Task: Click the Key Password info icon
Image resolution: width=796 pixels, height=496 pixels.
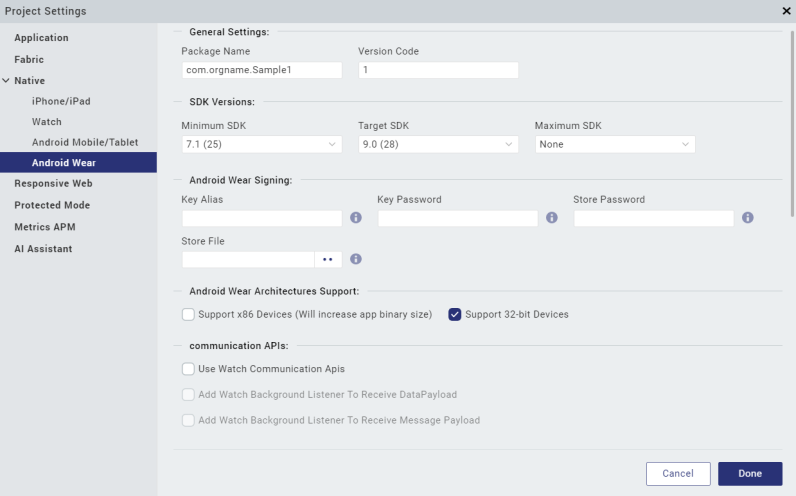Action: click(552, 218)
